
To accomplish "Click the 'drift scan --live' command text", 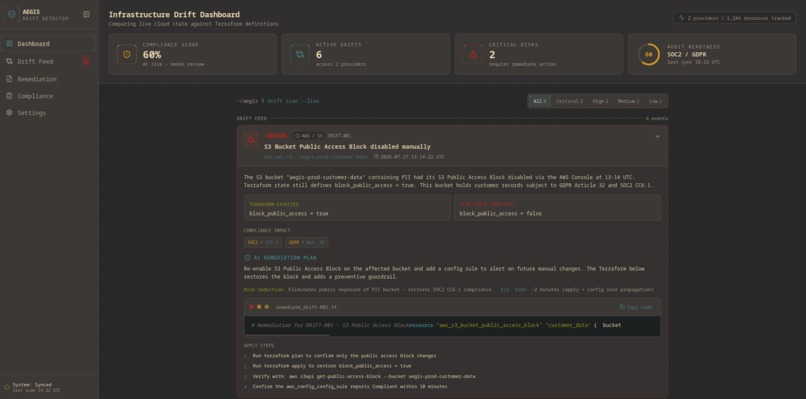I will (292, 101).
